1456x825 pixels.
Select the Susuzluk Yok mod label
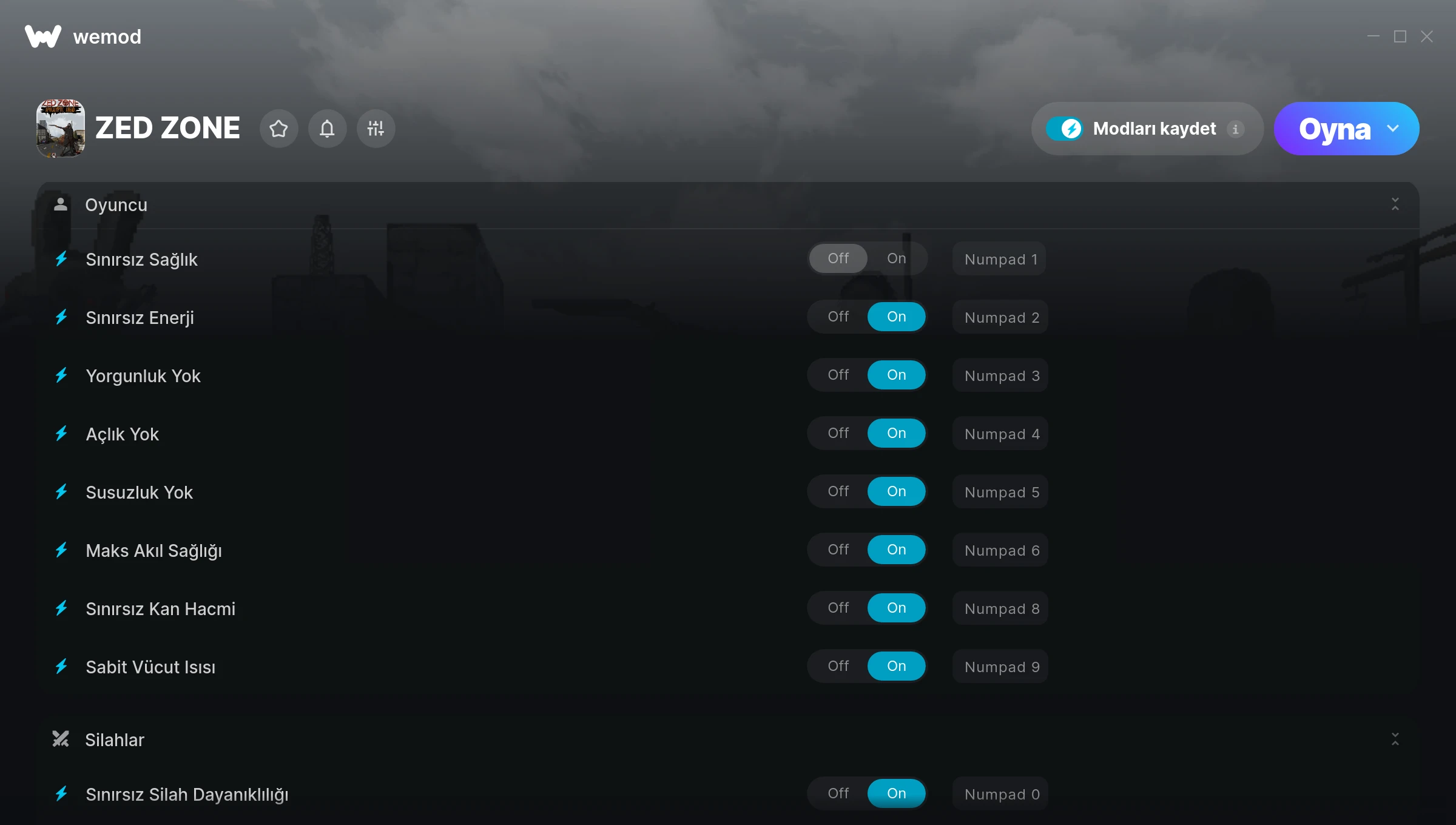139,493
